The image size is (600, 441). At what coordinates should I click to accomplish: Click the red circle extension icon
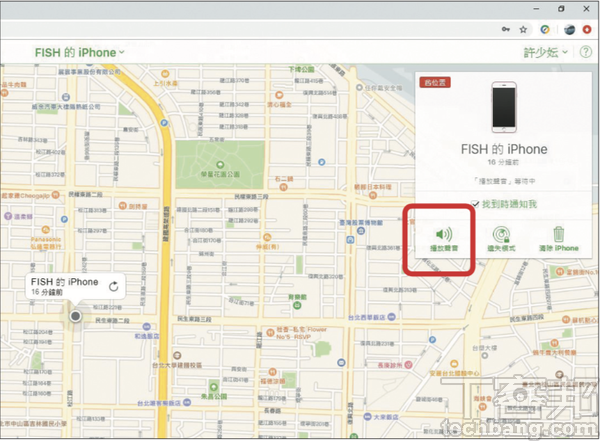coord(587,29)
